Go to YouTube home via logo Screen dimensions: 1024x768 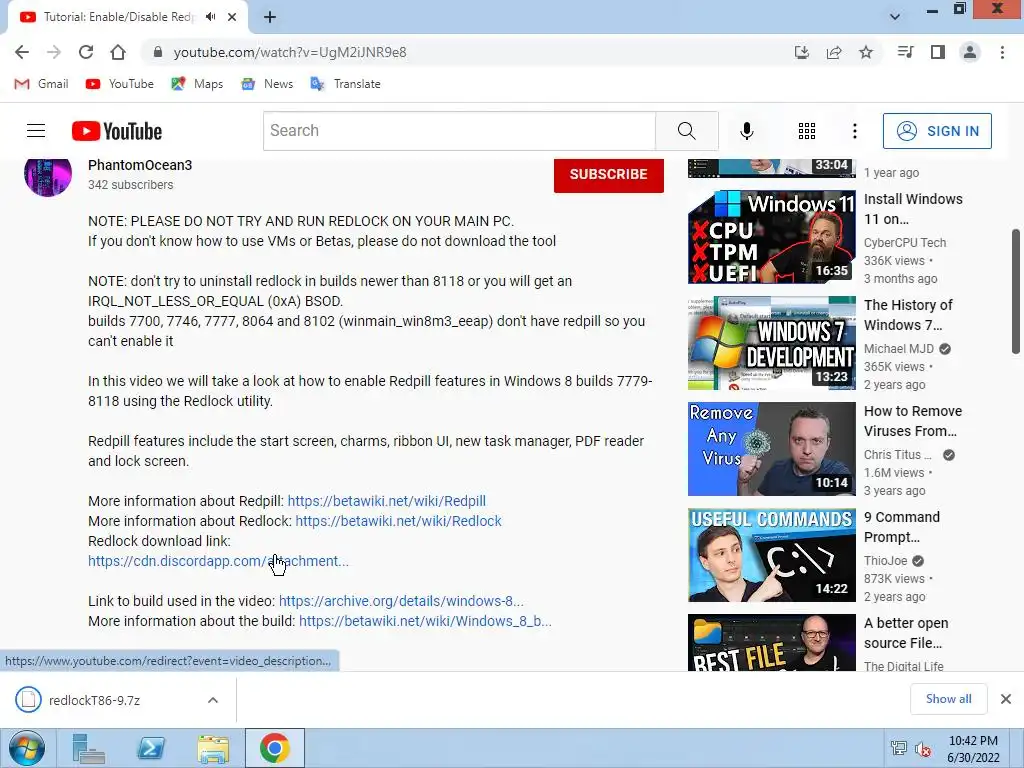tap(117, 131)
